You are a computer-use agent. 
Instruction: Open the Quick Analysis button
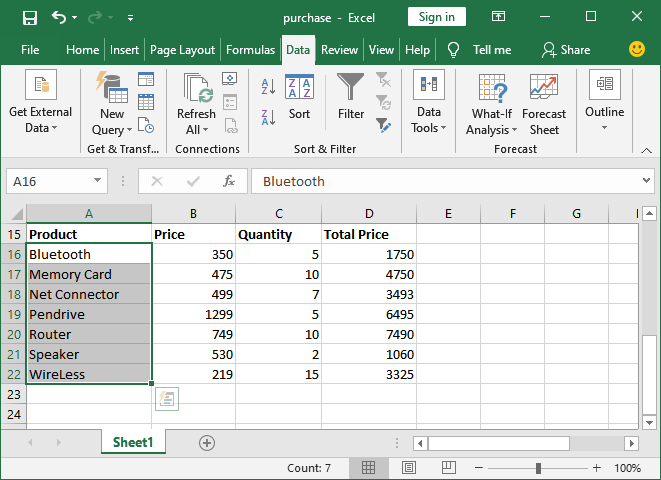(x=167, y=399)
